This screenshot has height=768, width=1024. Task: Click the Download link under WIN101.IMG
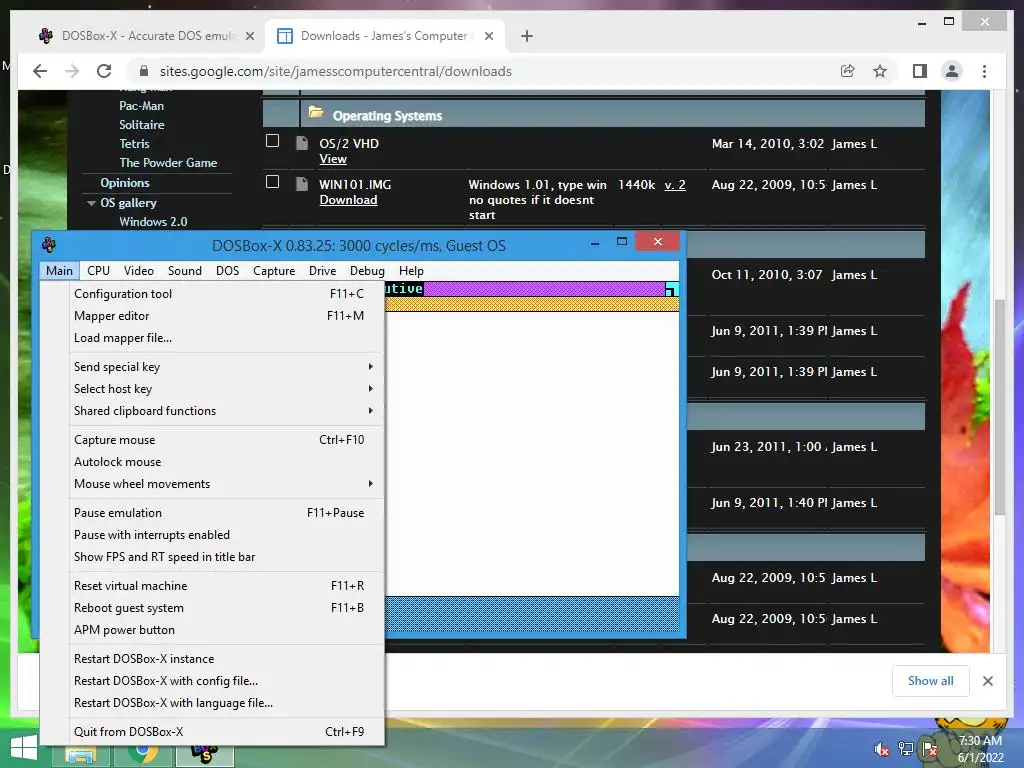tap(348, 200)
